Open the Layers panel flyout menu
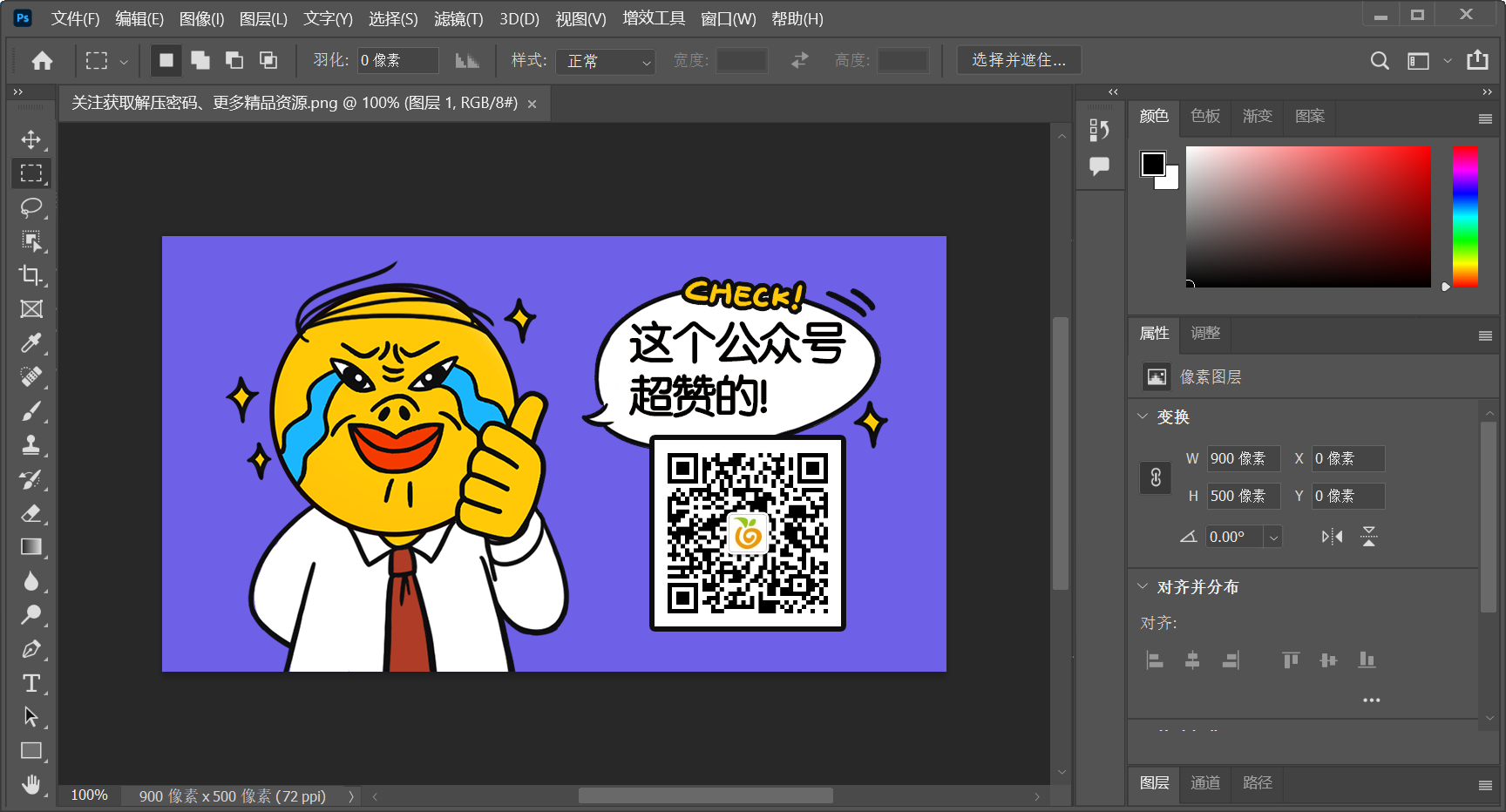The height and width of the screenshot is (812, 1506). click(x=1485, y=785)
